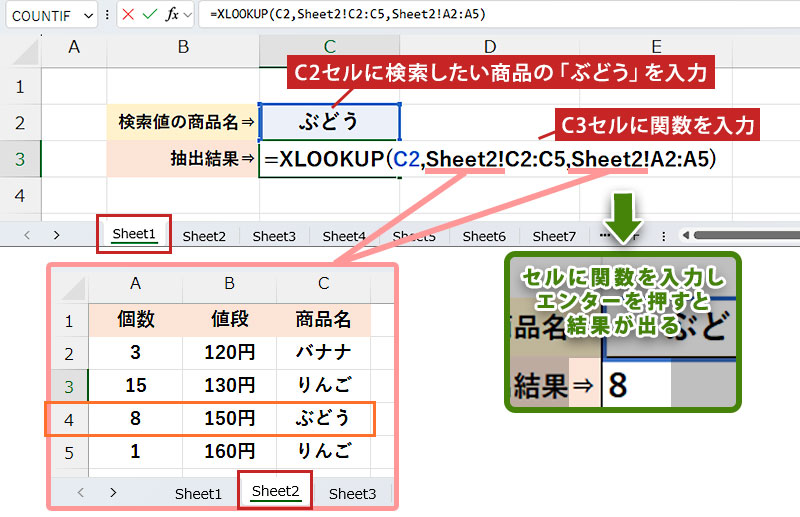Select row 2 header in Sheet2 inset
The height and width of the screenshot is (517, 800).
click(69, 354)
